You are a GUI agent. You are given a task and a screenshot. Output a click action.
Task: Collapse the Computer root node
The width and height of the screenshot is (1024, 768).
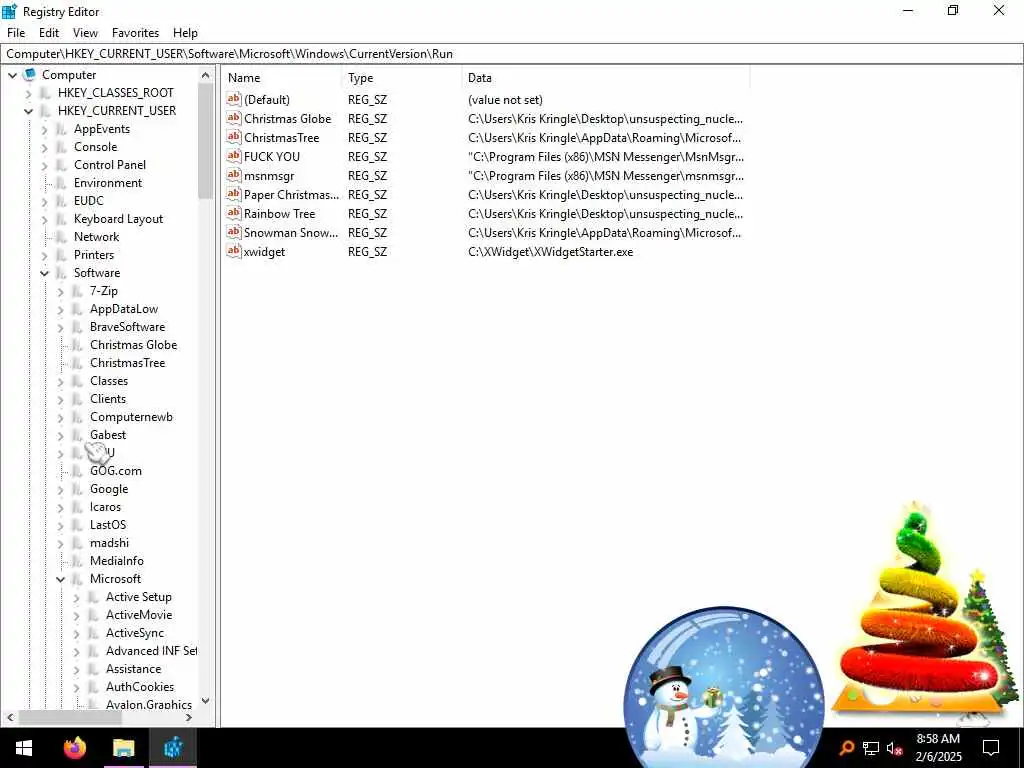[x=12, y=75]
